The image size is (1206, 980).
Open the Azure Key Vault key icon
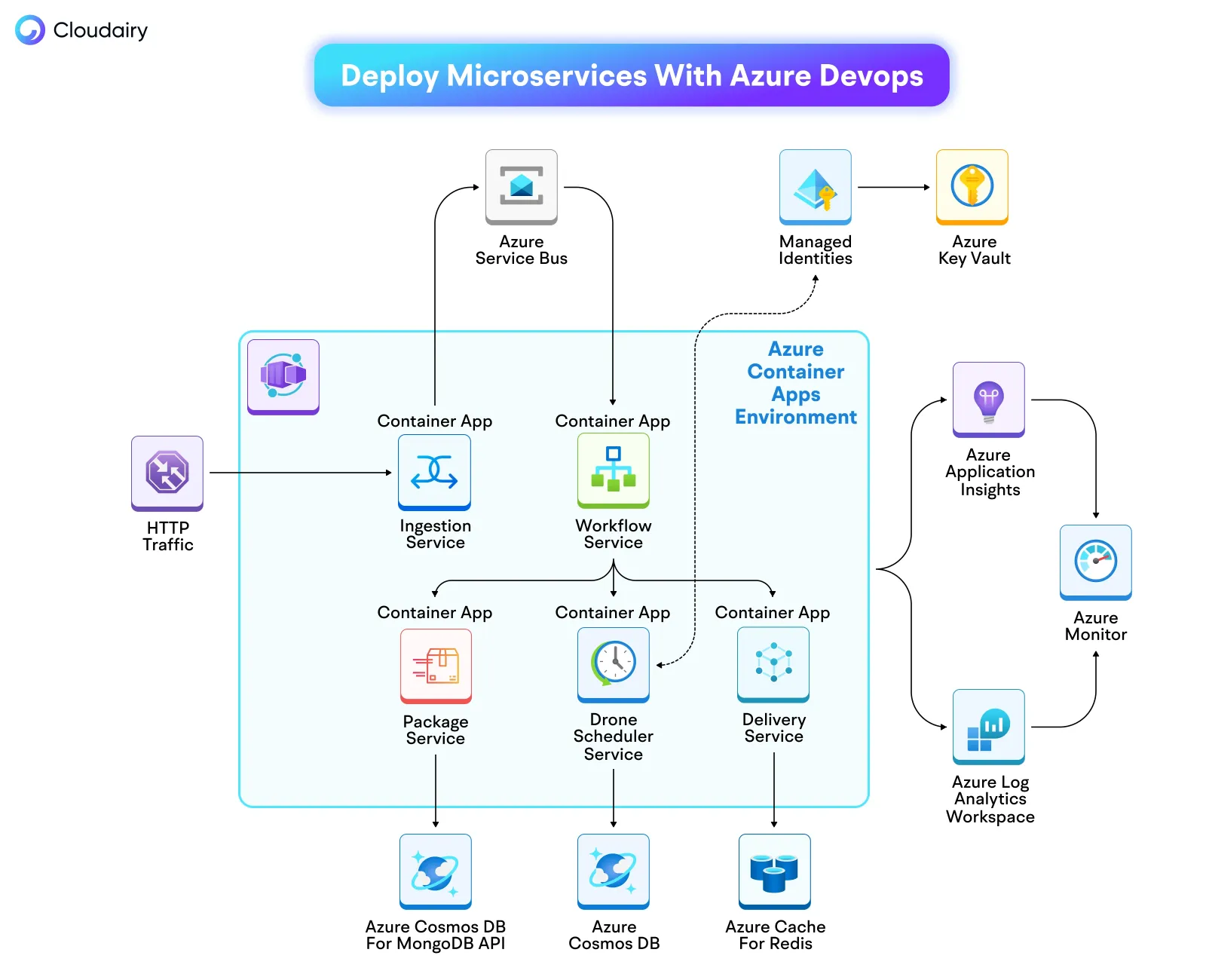pos(972,188)
